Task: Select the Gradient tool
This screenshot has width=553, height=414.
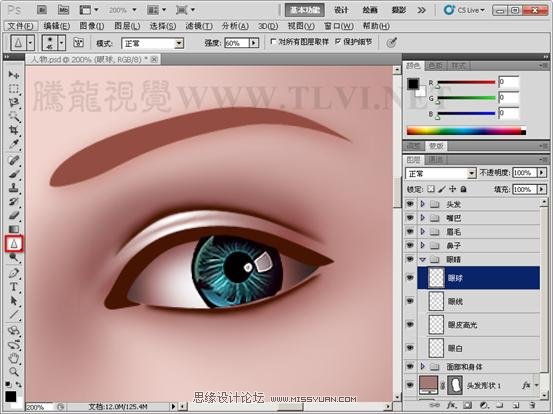Action: [14, 229]
